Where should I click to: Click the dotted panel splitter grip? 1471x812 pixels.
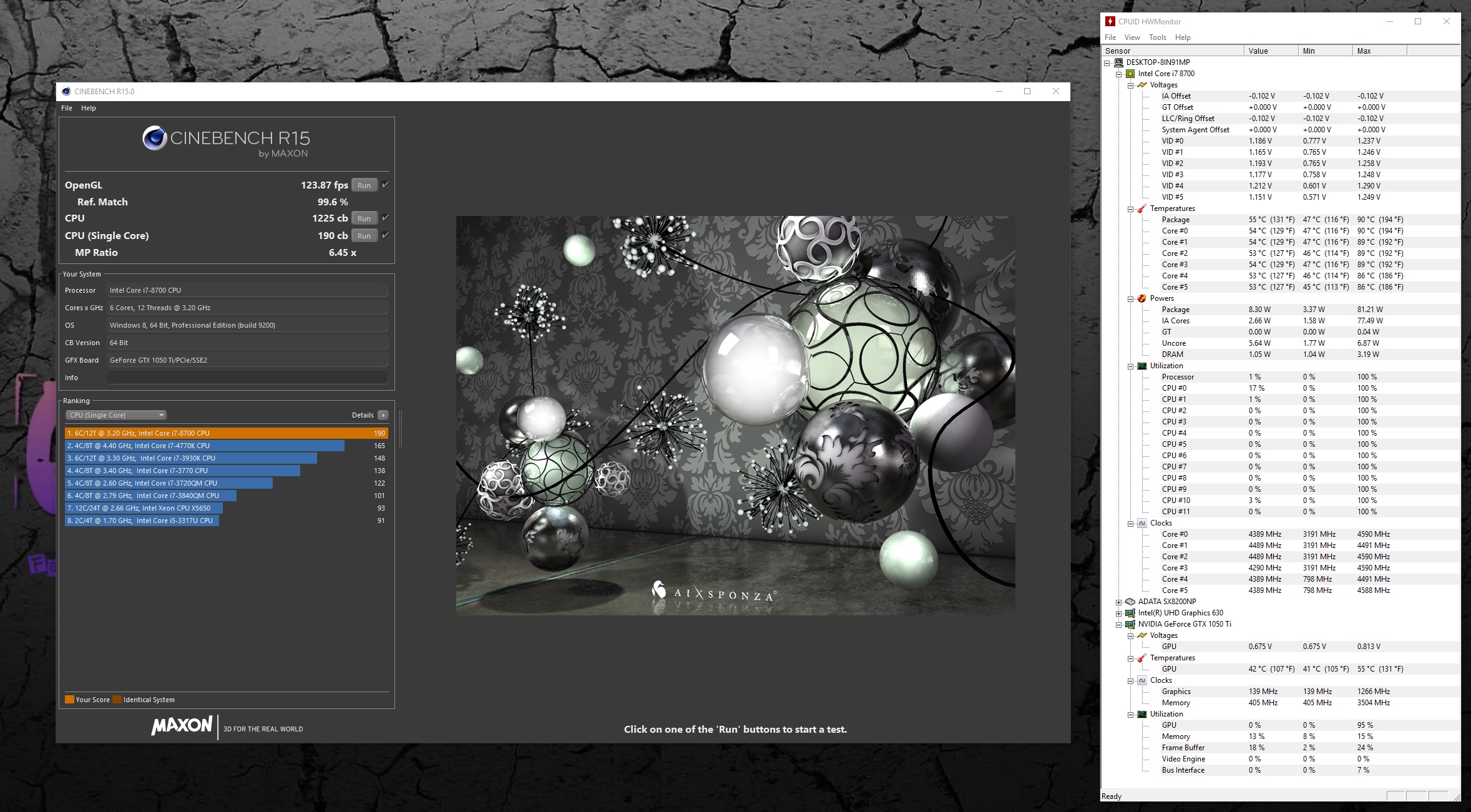click(x=400, y=429)
